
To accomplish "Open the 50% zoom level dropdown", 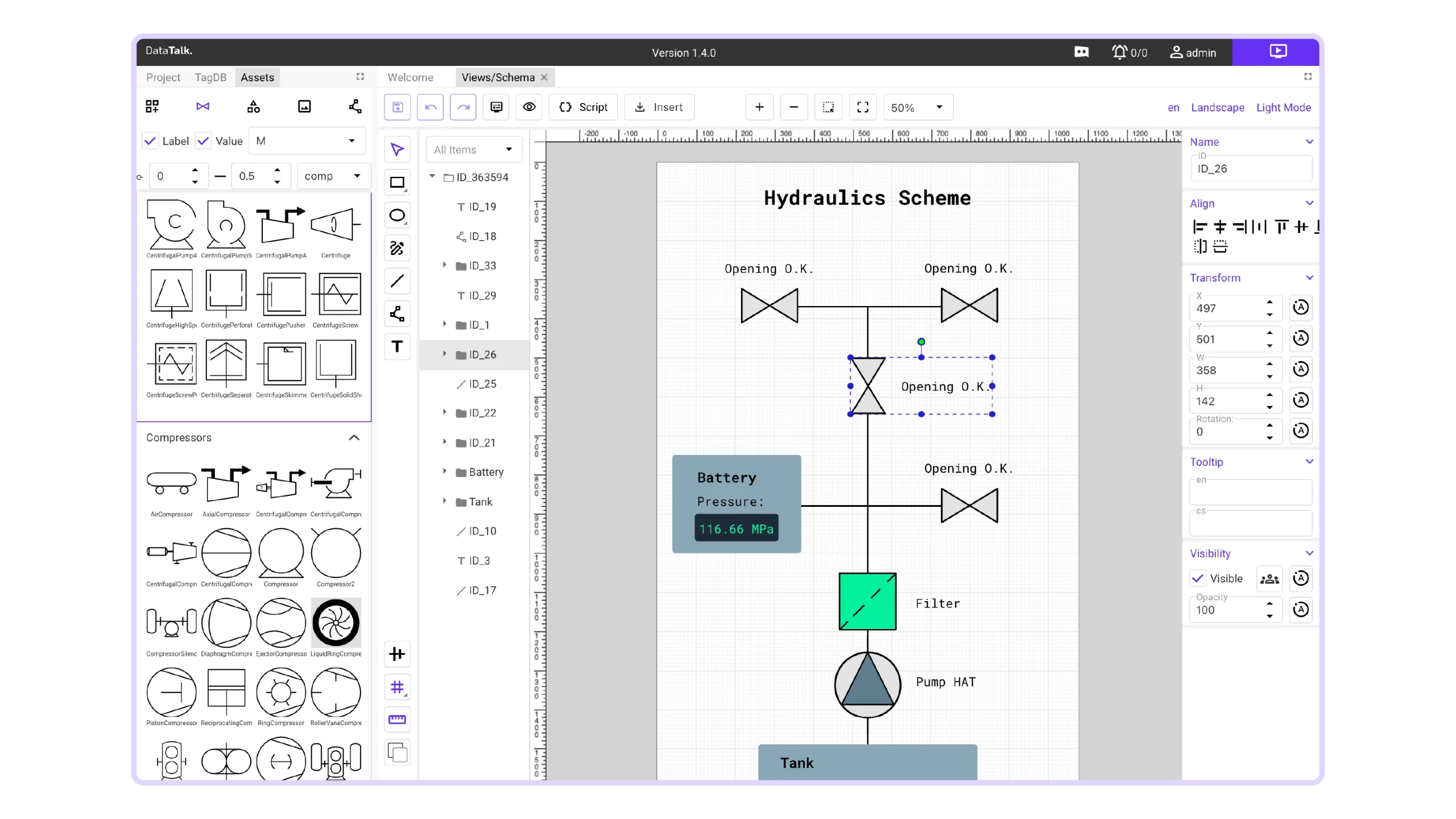I will 917,107.
